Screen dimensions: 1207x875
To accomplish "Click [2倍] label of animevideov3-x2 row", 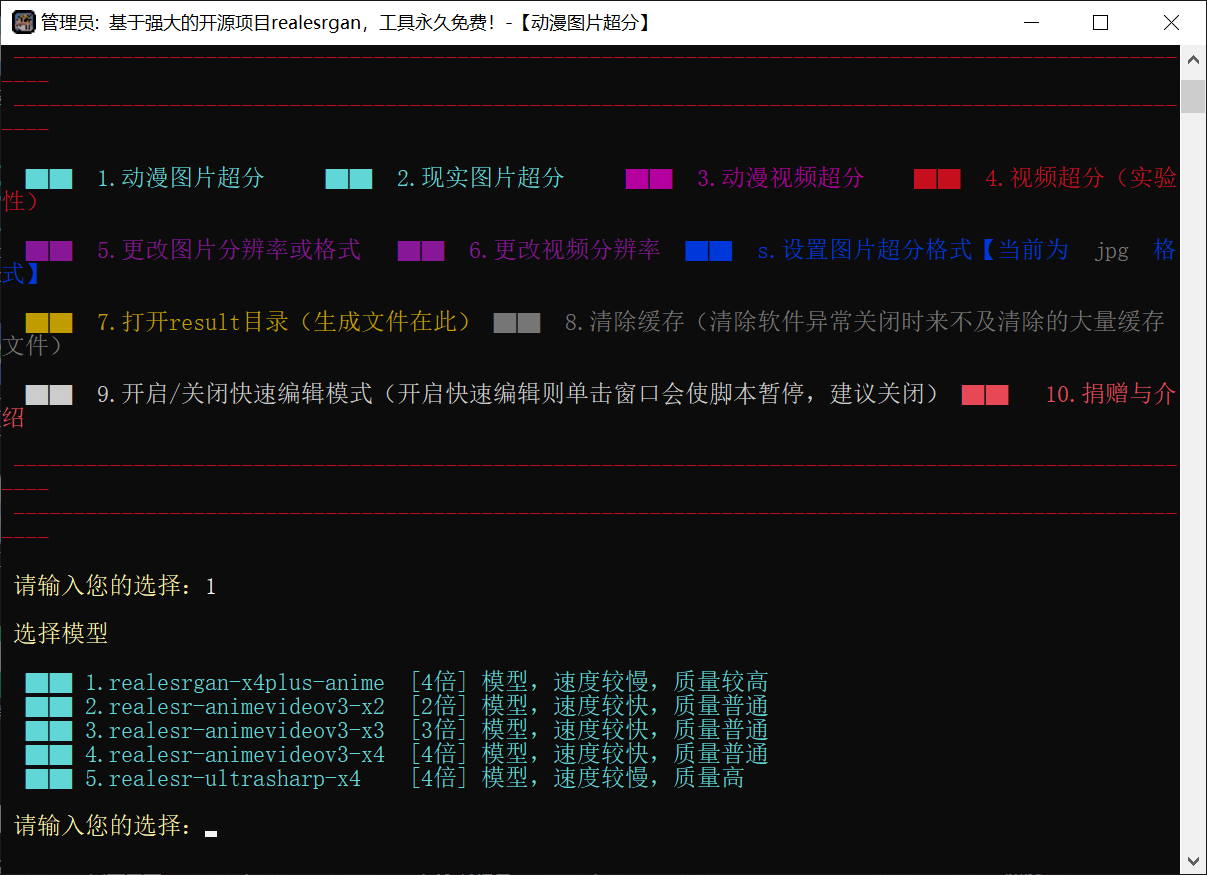I will (x=439, y=707).
